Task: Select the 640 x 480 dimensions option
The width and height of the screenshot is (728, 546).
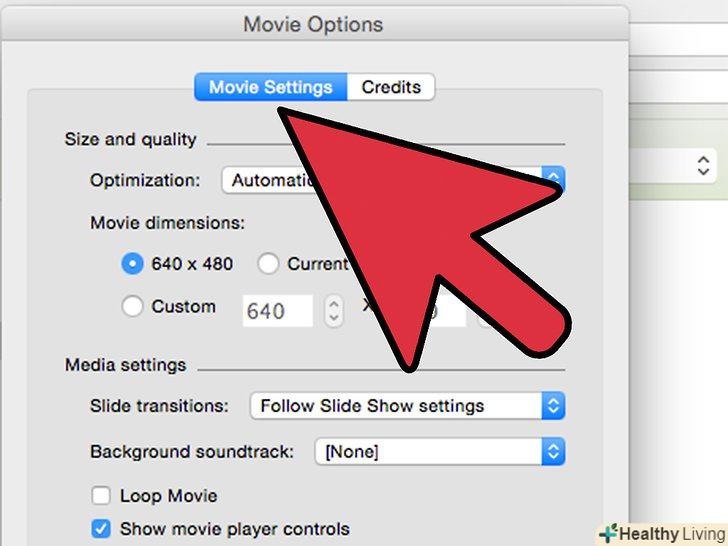Action: click(x=132, y=264)
